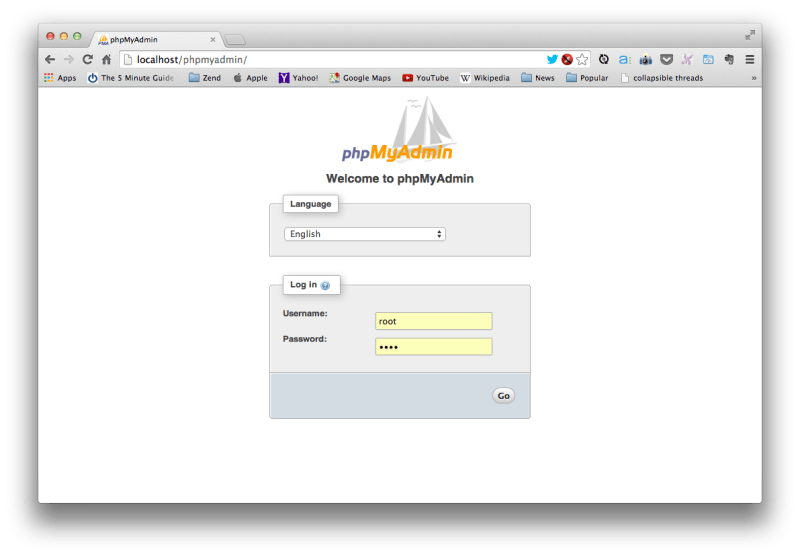Viewport: 800px width, 556px height.
Task: Open the YouTube bookmark
Action: (426, 78)
